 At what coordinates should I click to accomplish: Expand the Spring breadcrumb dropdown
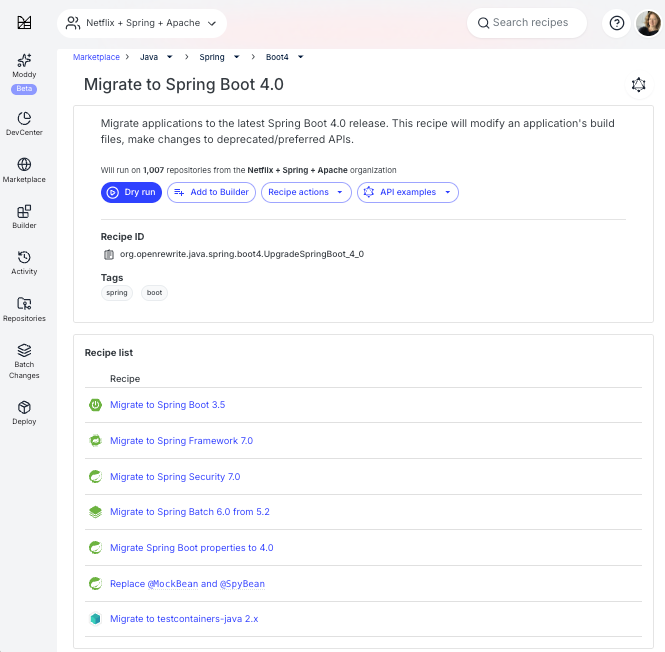coord(237,57)
